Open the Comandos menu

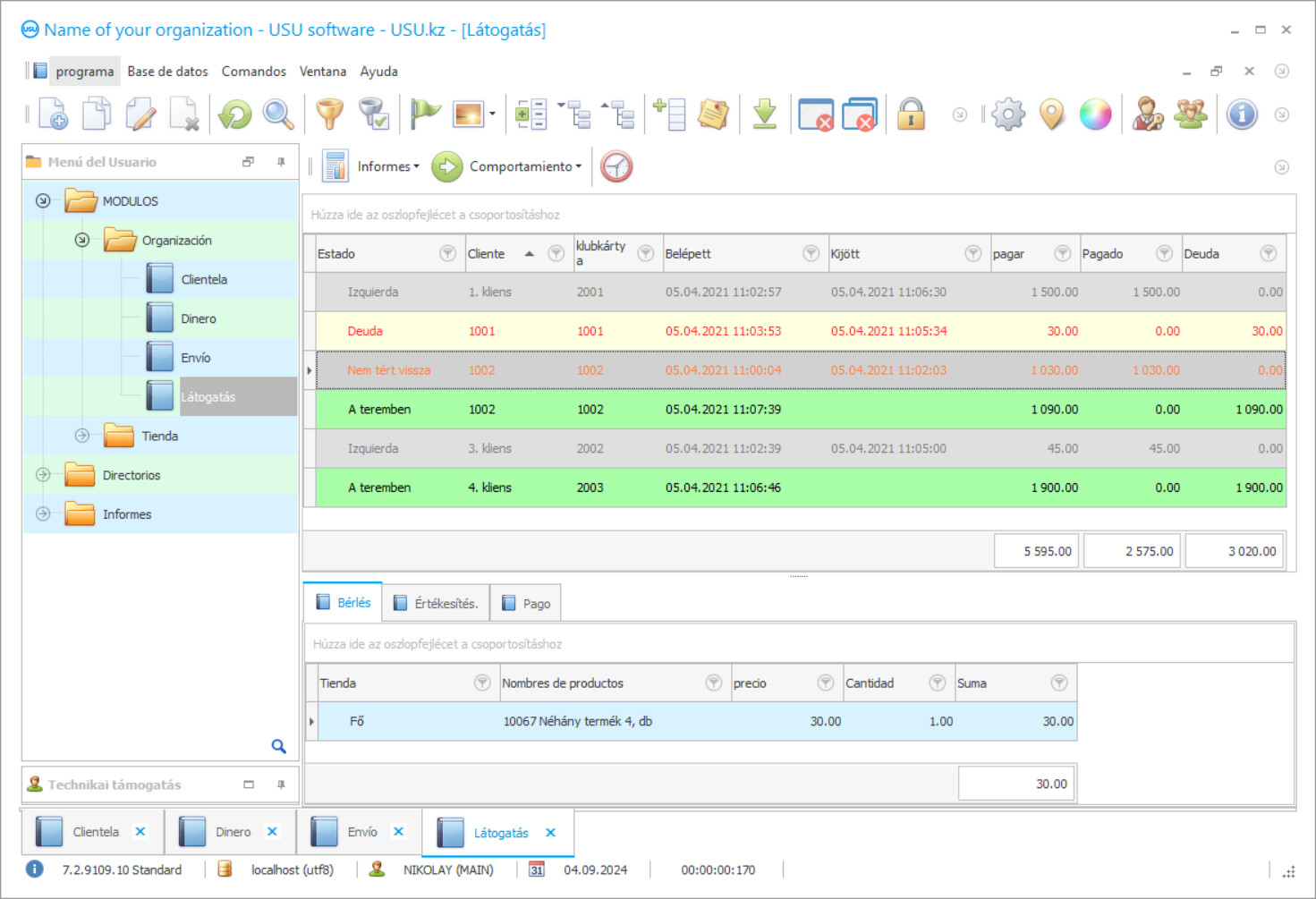point(253,72)
